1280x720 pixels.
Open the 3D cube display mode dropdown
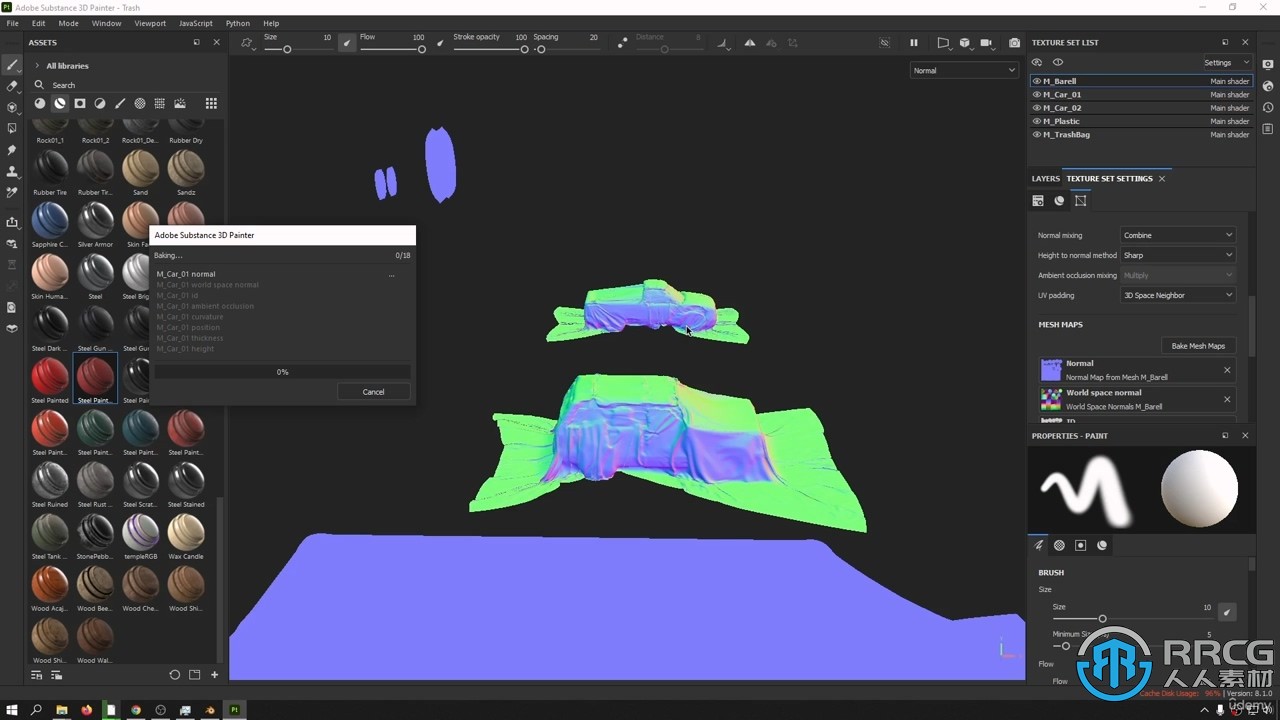click(965, 43)
